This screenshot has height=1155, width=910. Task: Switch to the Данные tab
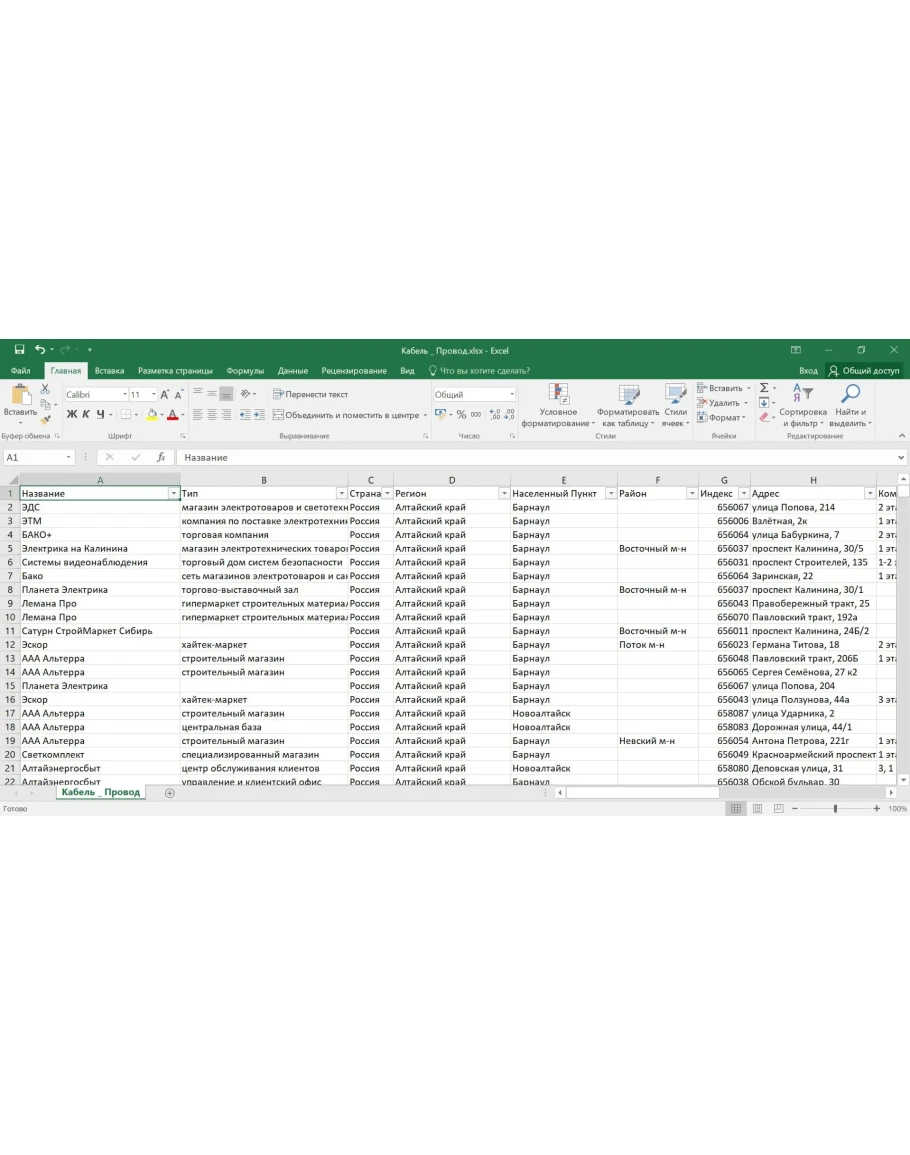point(293,371)
